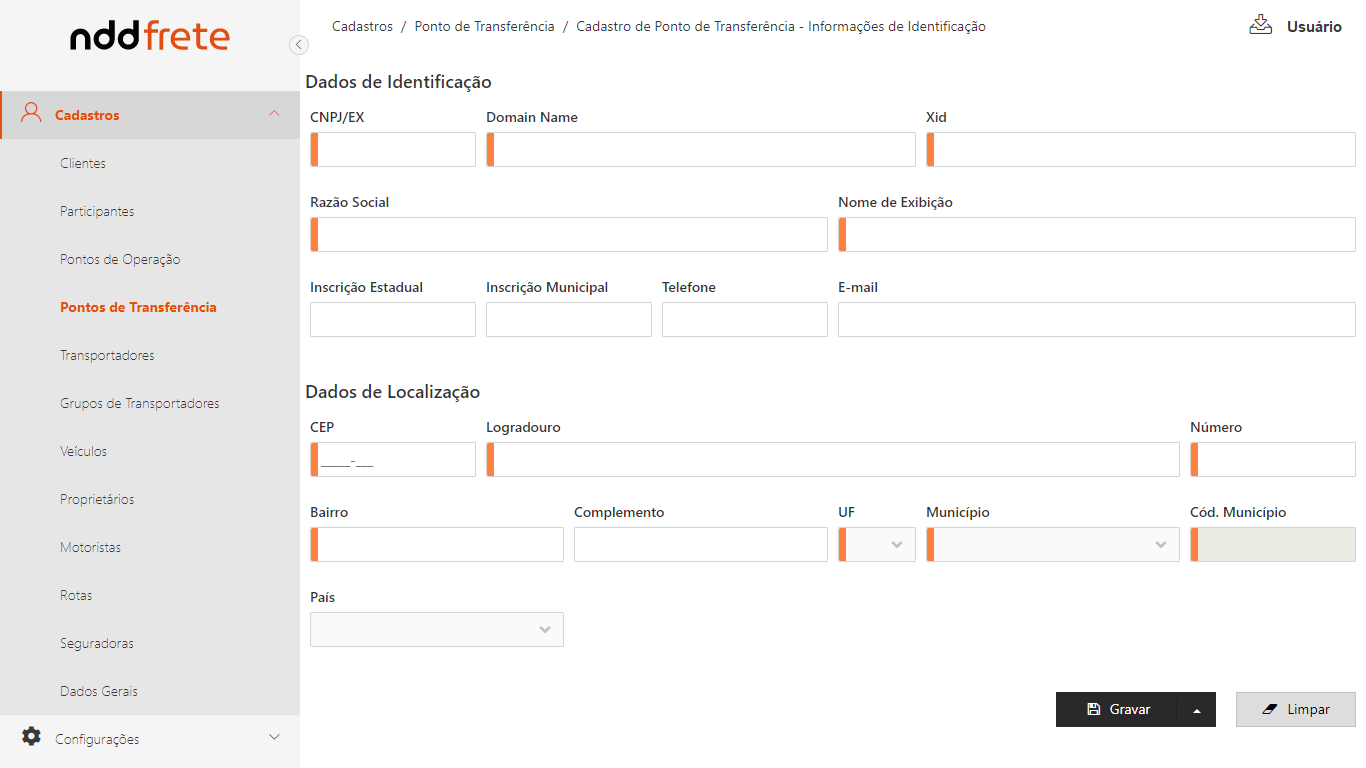1366x768 pixels.
Task: Open the Município dropdown
Action: (1053, 545)
